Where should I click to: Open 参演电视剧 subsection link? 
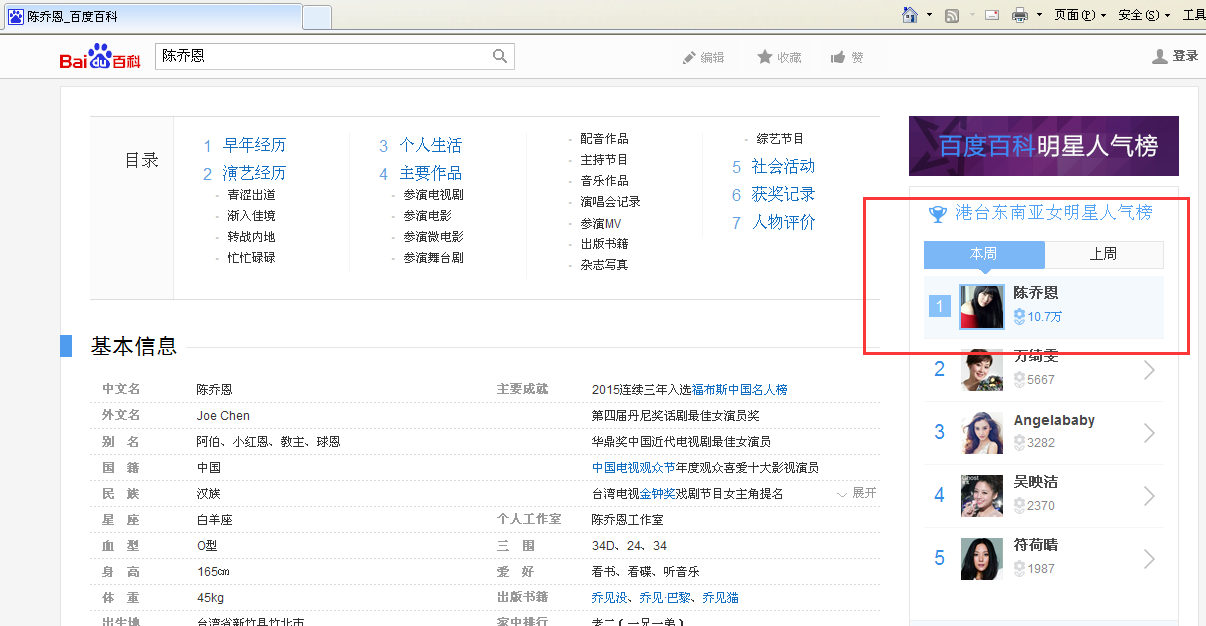pyautogui.click(x=434, y=195)
